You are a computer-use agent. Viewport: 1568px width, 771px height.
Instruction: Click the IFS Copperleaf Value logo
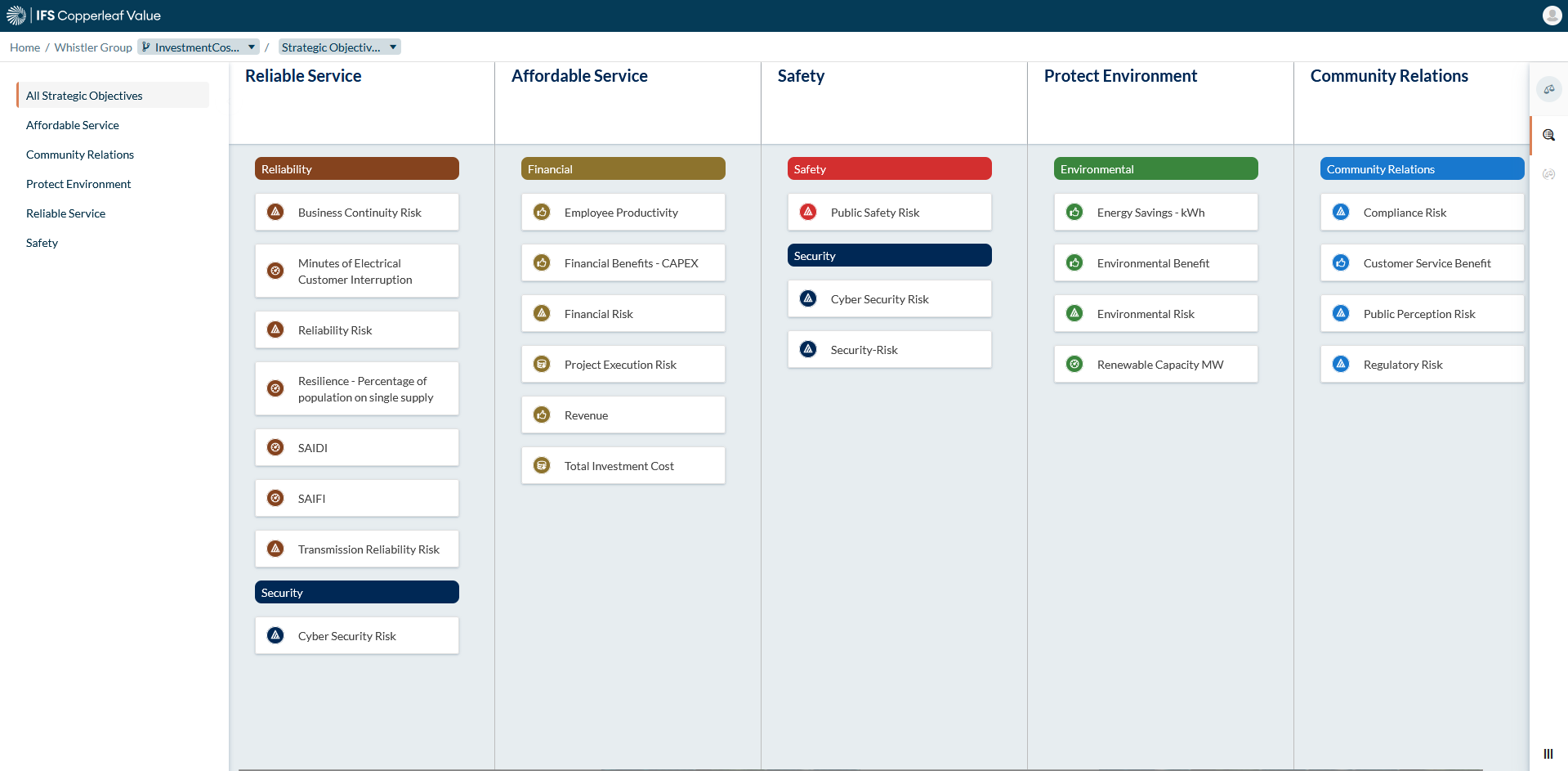pos(84,16)
